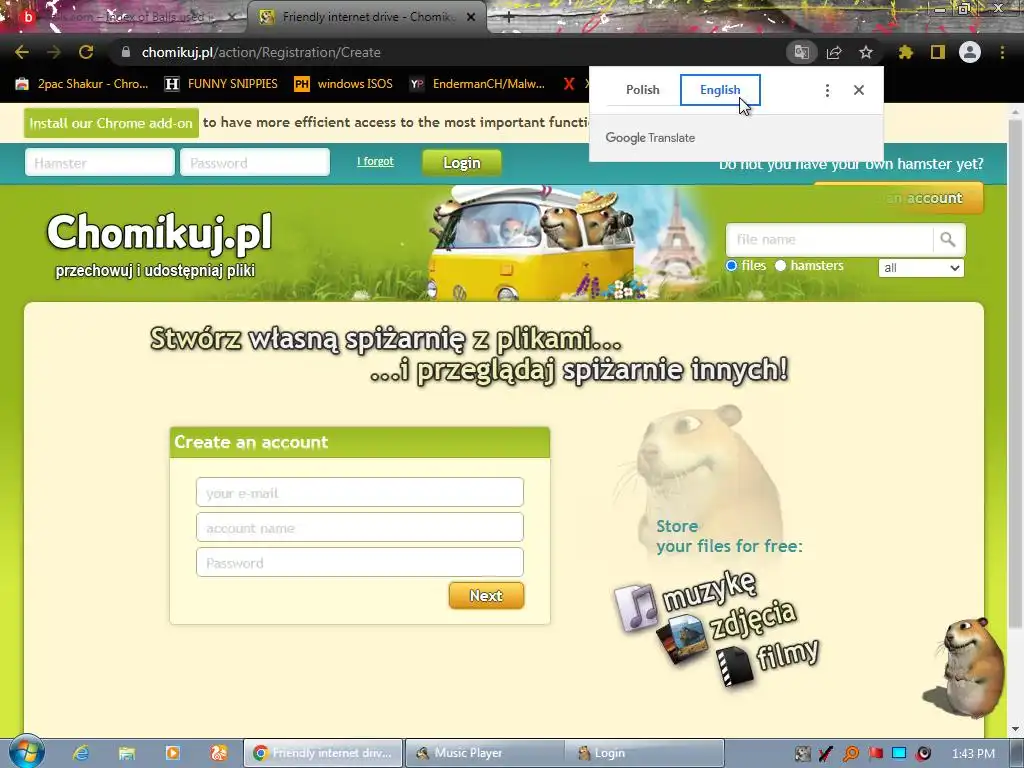Viewport: 1024px width, 768px height.
Task: Select the files radio button
Action: [x=731, y=266]
